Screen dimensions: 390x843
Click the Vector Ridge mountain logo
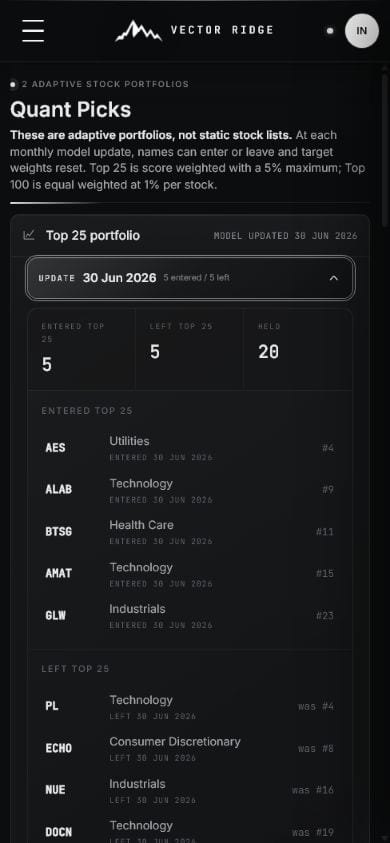tap(139, 31)
